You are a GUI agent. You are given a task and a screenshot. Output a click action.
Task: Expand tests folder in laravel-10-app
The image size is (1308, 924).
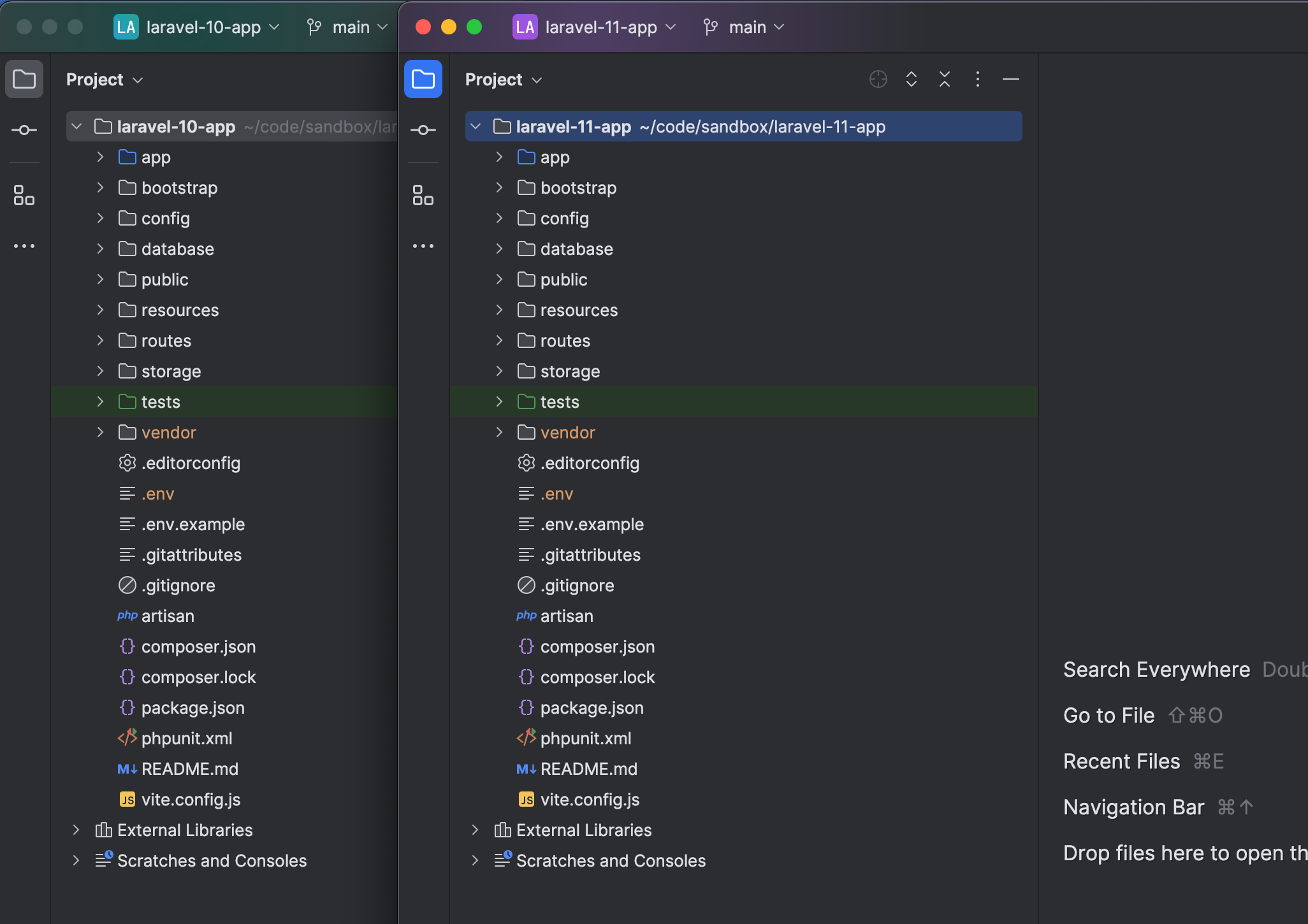click(x=101, y=401)
